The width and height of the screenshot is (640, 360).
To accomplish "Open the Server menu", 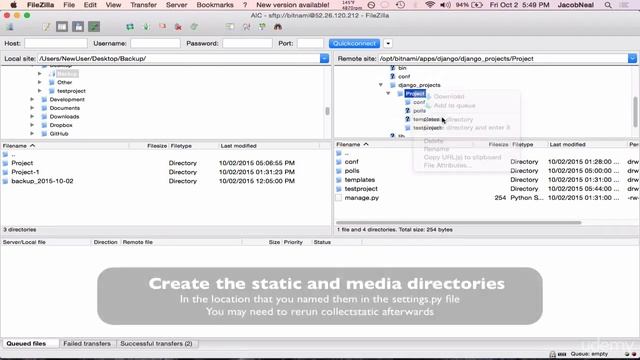I will [x=176, y=5].
